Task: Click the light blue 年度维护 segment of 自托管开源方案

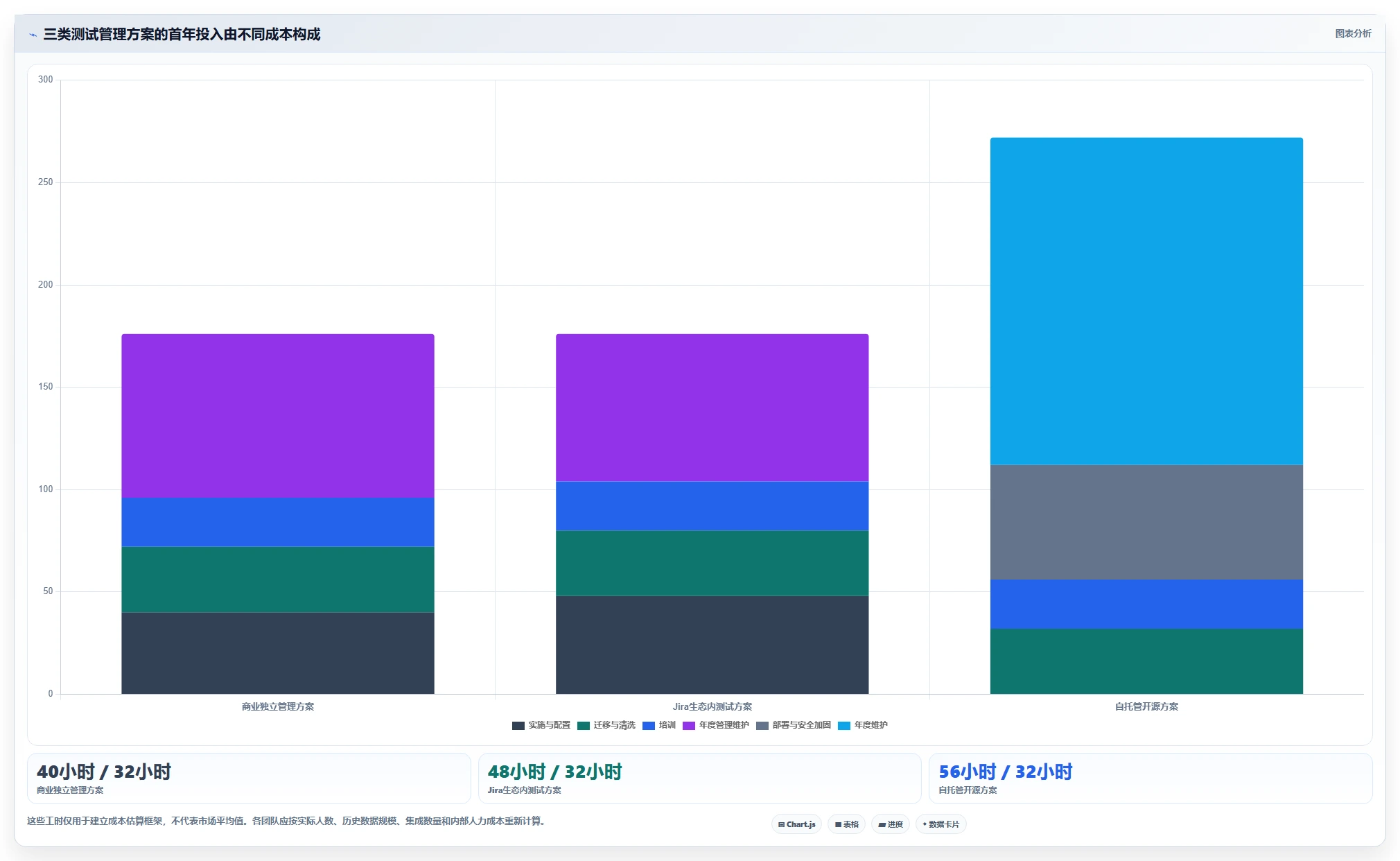Action: [1146, 302]
